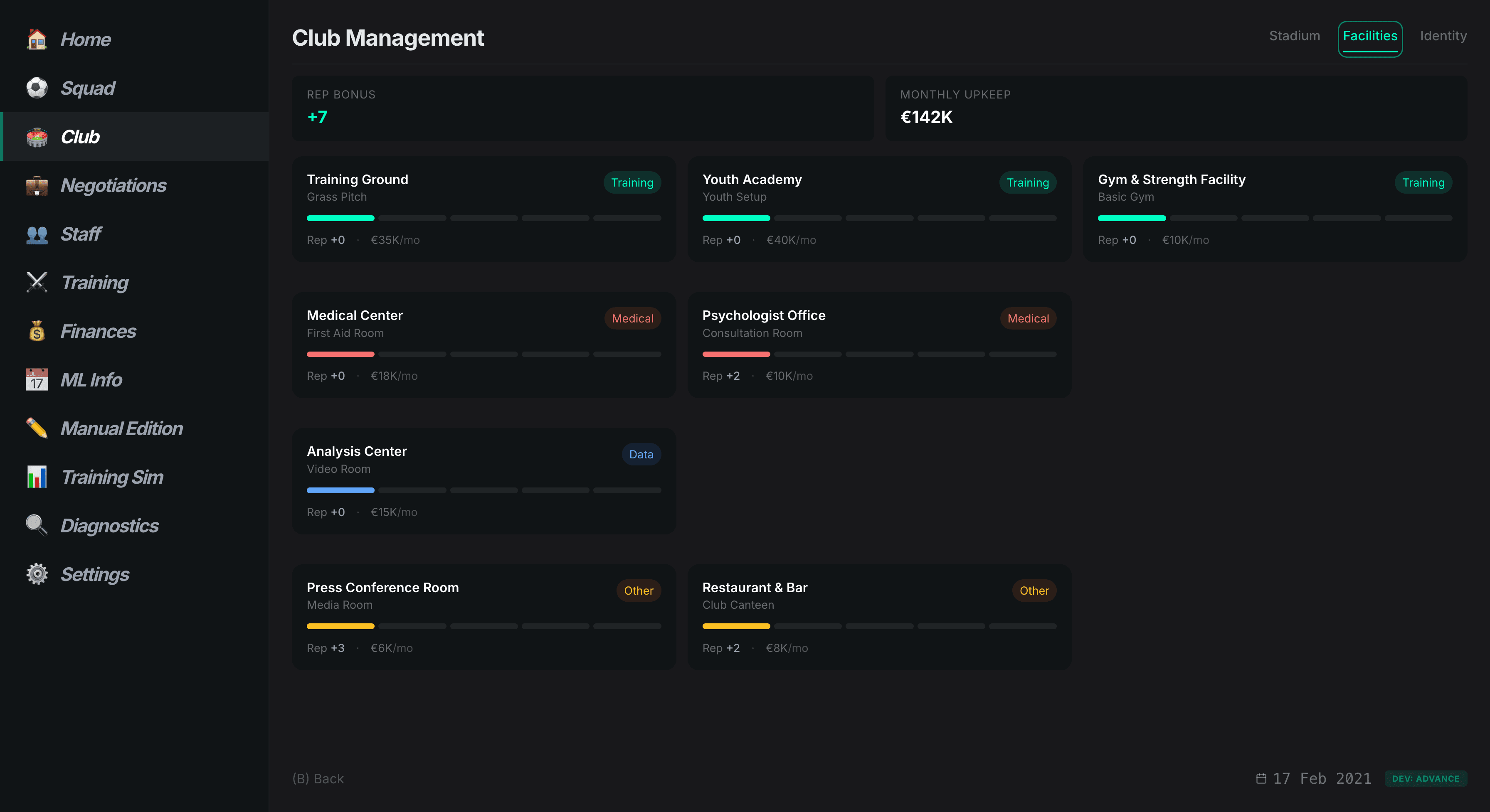Open the Restaurant & Bar card
Image resolution: width=1490 pixels, height=812 pixels.
[x=879, y=617]
